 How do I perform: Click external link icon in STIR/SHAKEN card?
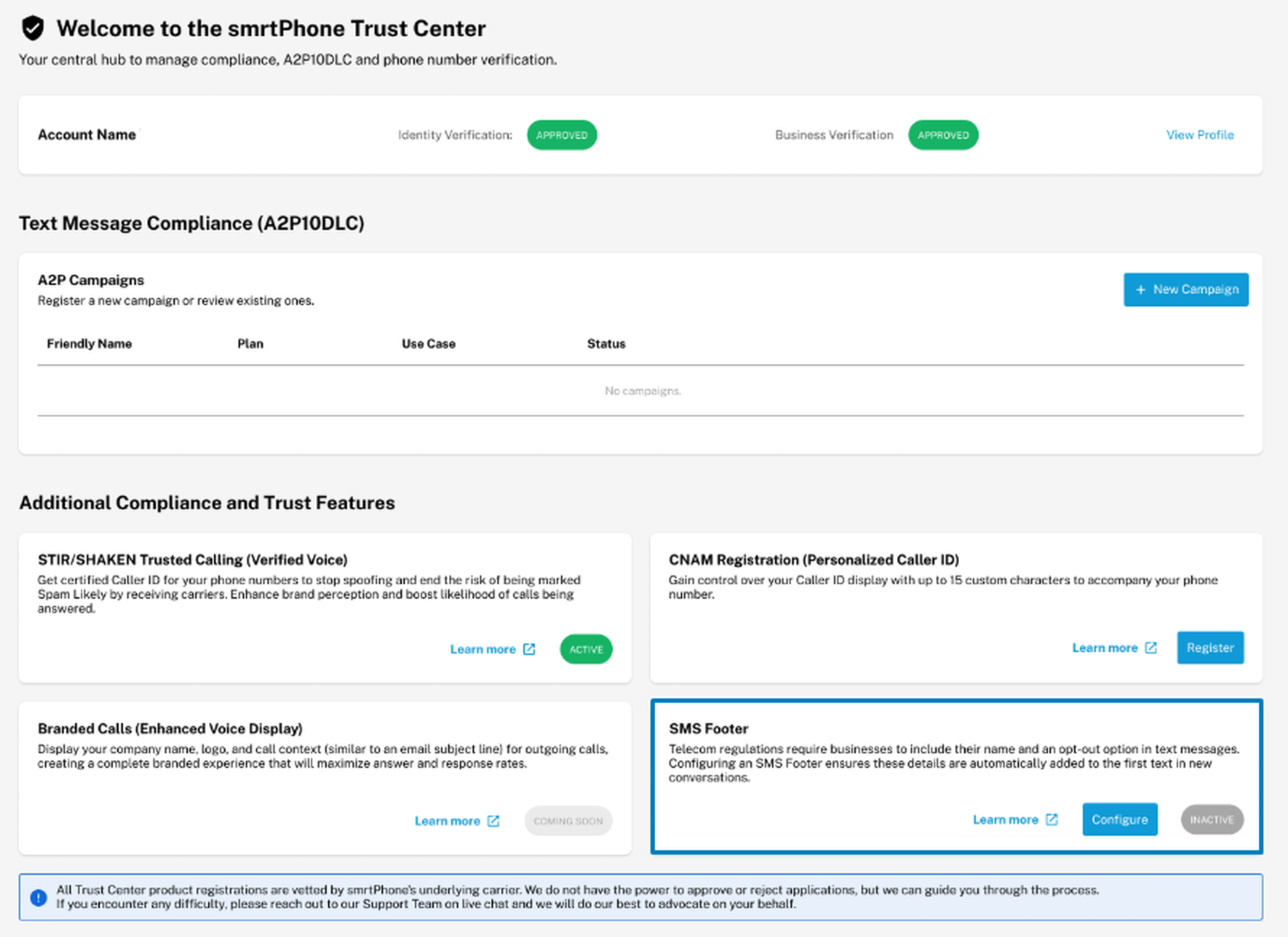coord(529,649)
